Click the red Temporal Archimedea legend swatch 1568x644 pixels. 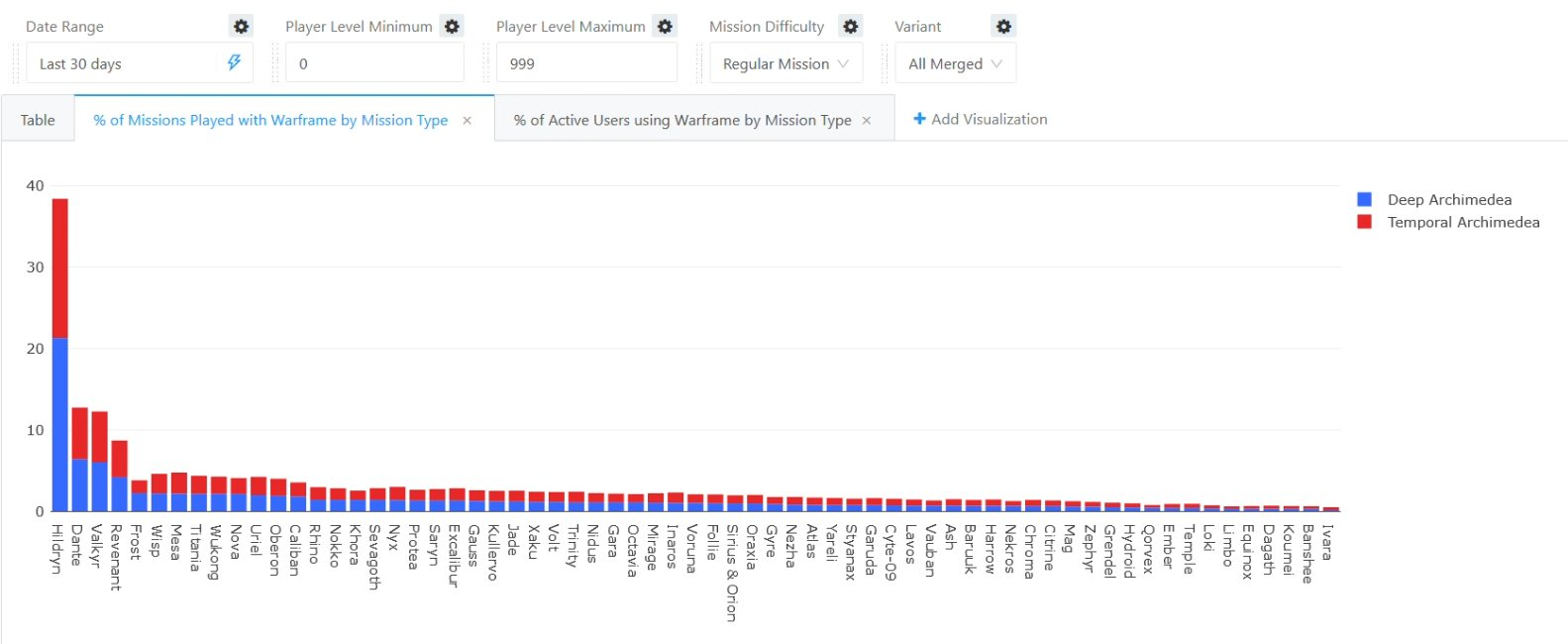tap(1364, 222)
